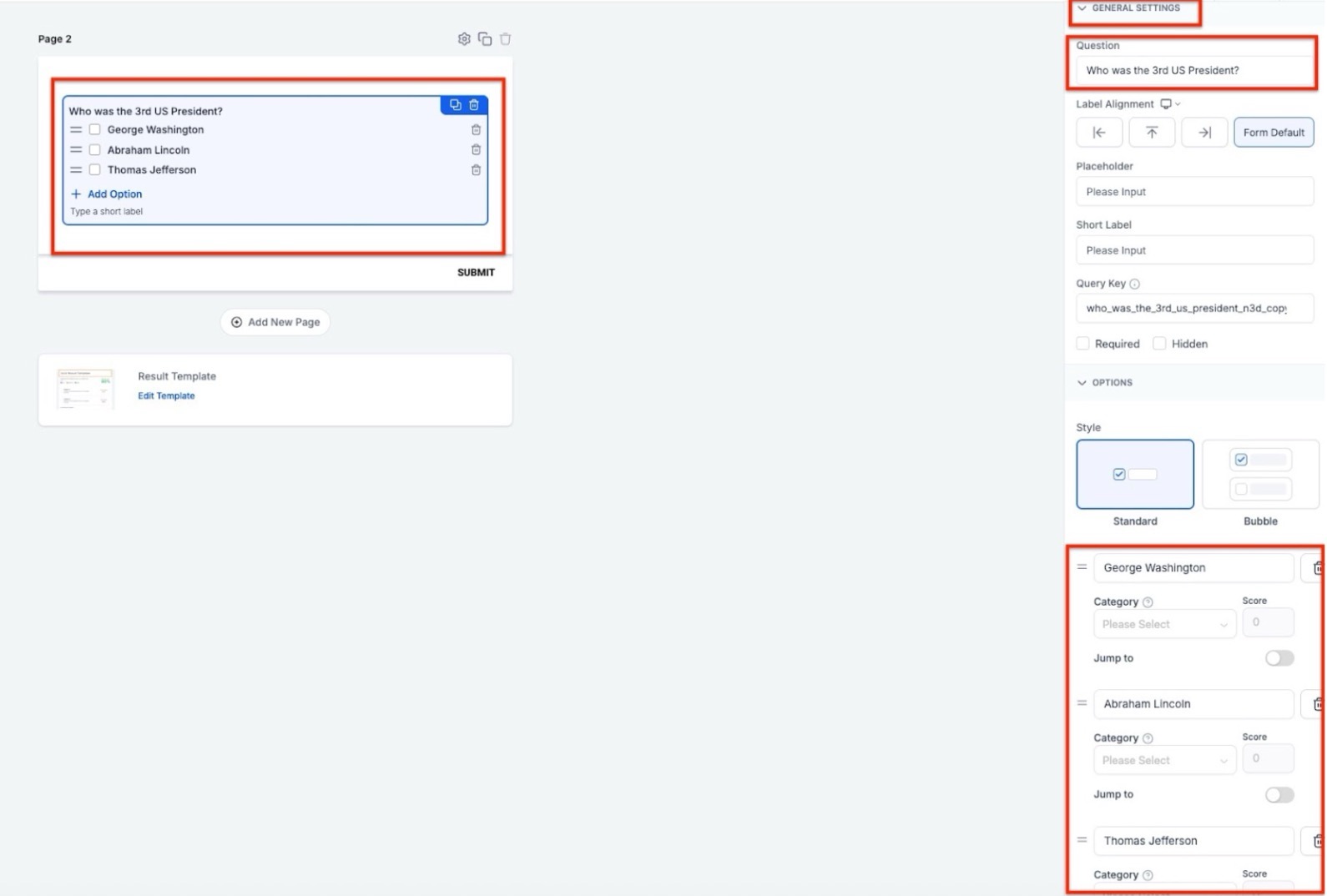1327x896 pixels.
Task: Focus the Short Label input field
Action: click(1195, 250)
